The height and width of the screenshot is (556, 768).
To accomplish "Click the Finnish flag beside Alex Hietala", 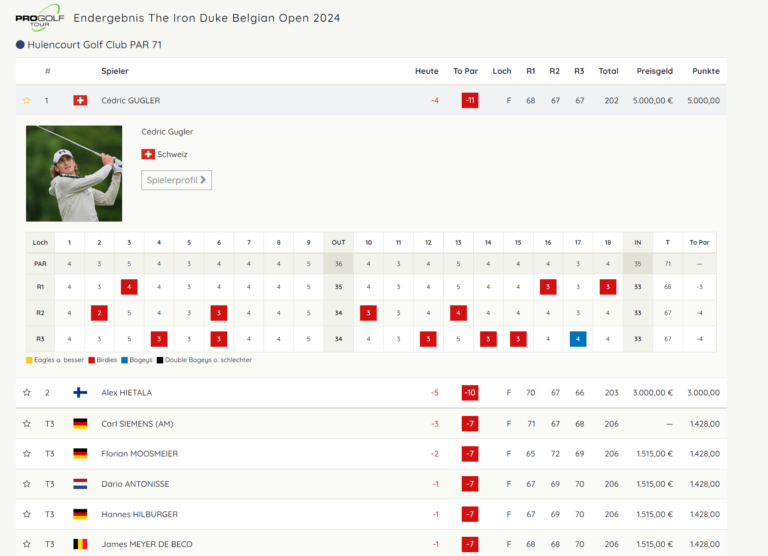I will coord(80,392).
